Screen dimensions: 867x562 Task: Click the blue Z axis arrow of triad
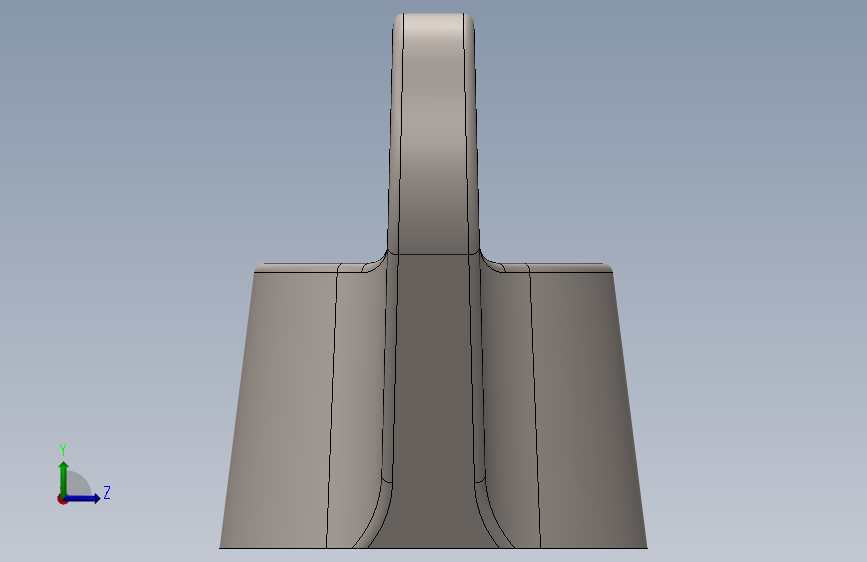click(83, 498)
